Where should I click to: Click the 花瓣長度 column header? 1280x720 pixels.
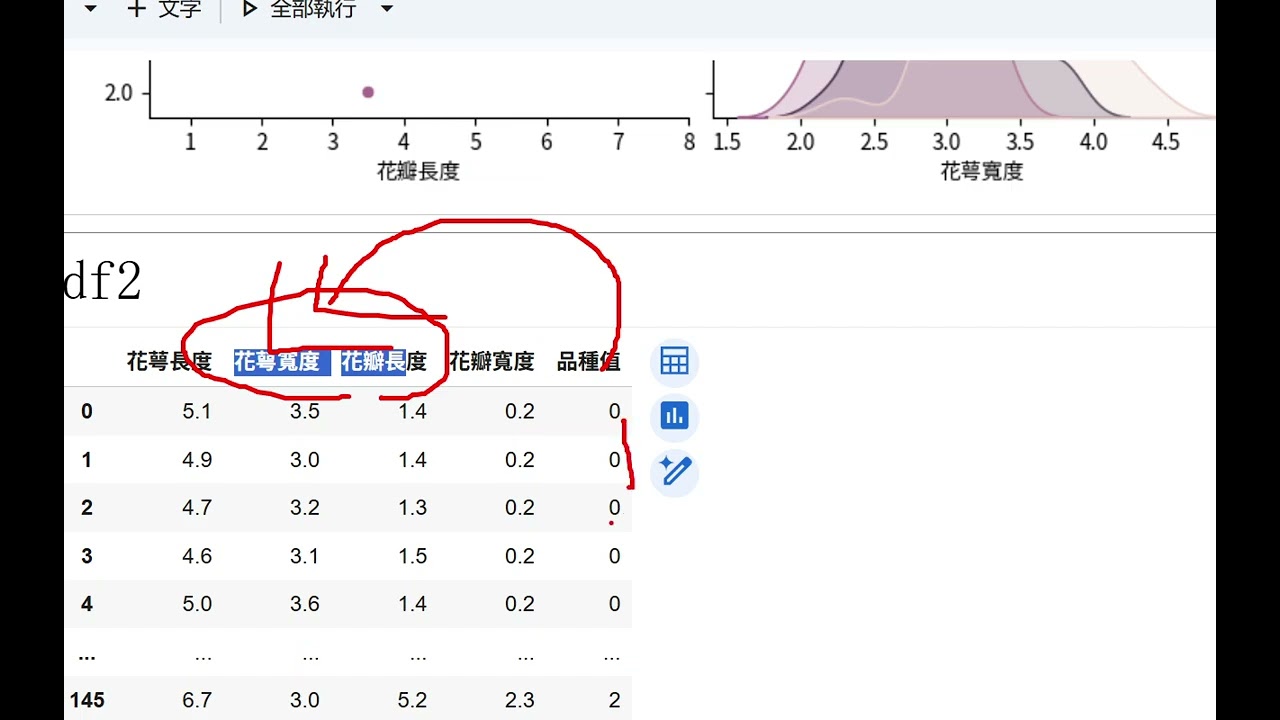click(x=384, y=361)
